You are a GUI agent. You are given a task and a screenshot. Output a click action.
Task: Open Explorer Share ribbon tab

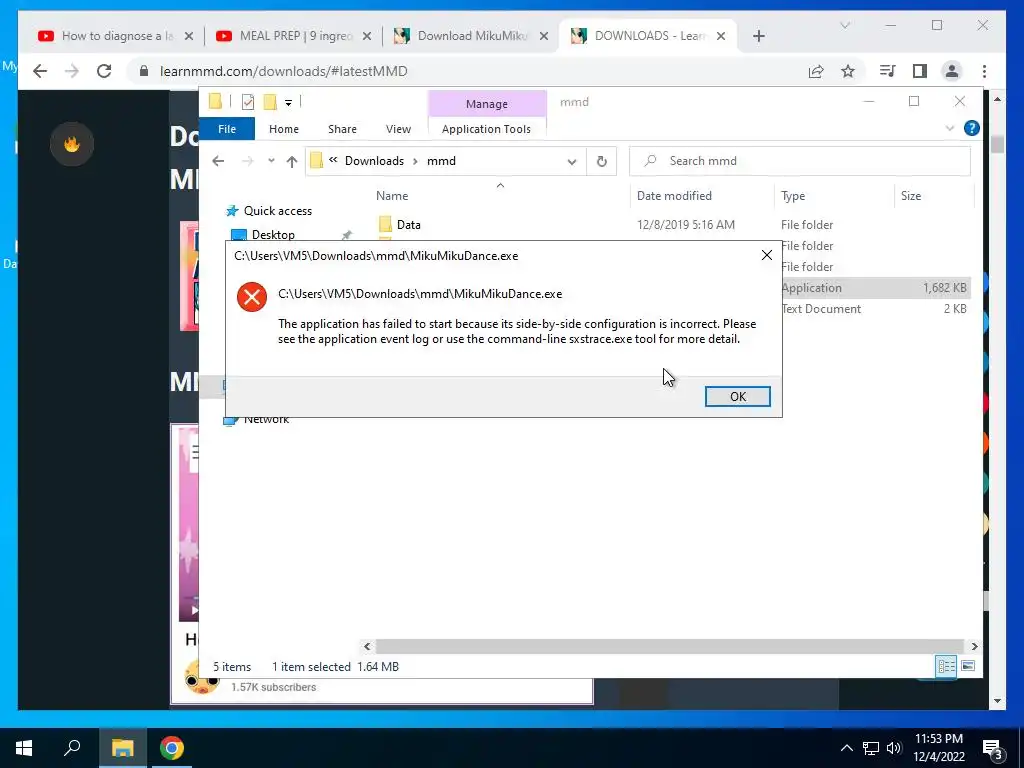click(x=342, y=129)
